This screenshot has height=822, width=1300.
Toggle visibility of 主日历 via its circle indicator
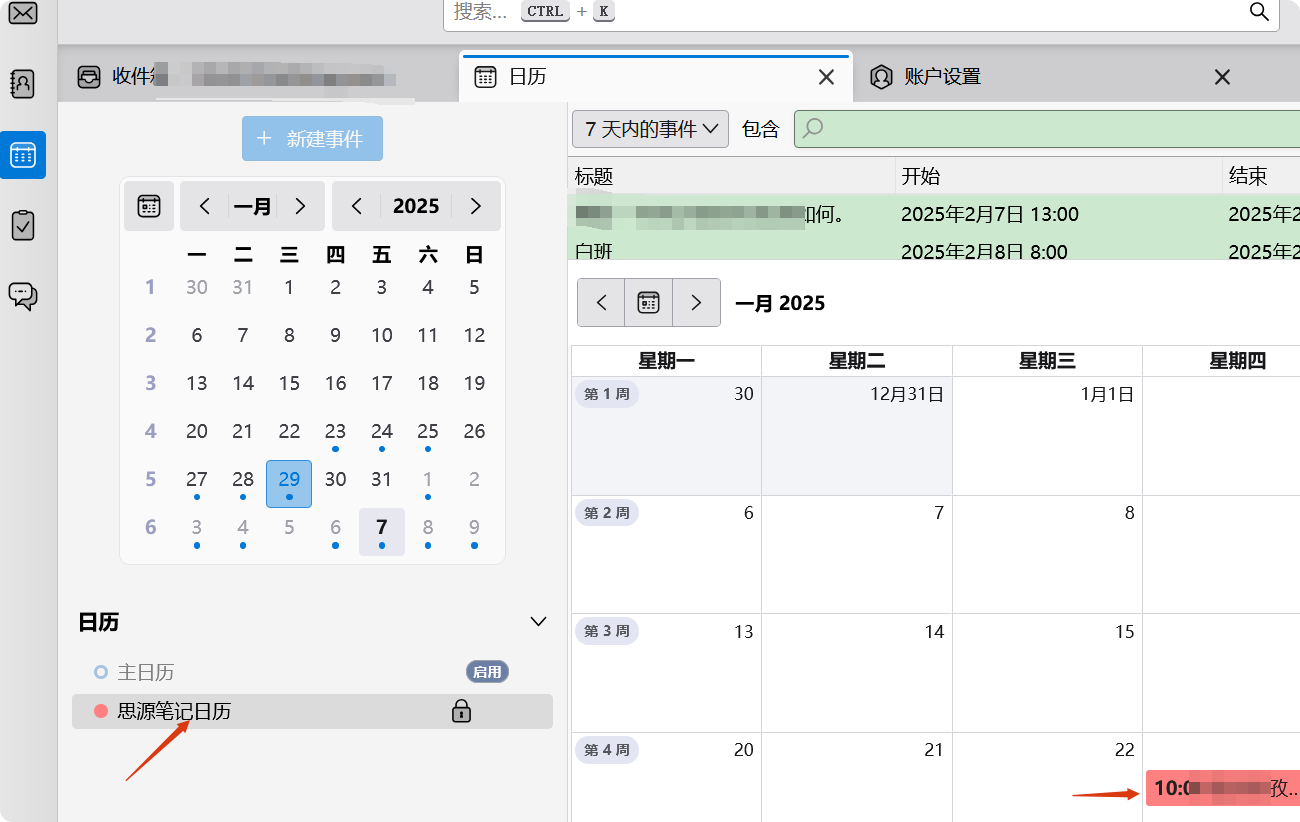tap(103, 673)
